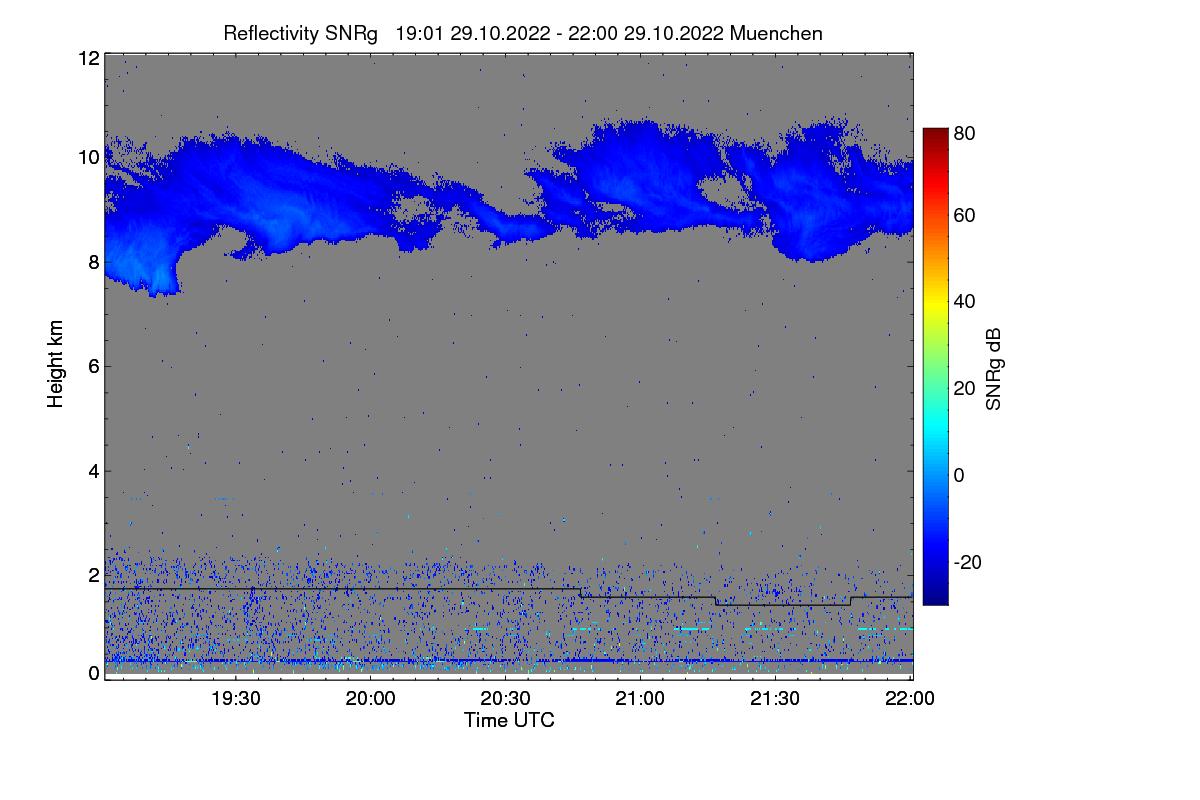The width and height of the screenshot is (1200, 800).
Task: Click the height axis value 12
Action: tap(88, 58)
